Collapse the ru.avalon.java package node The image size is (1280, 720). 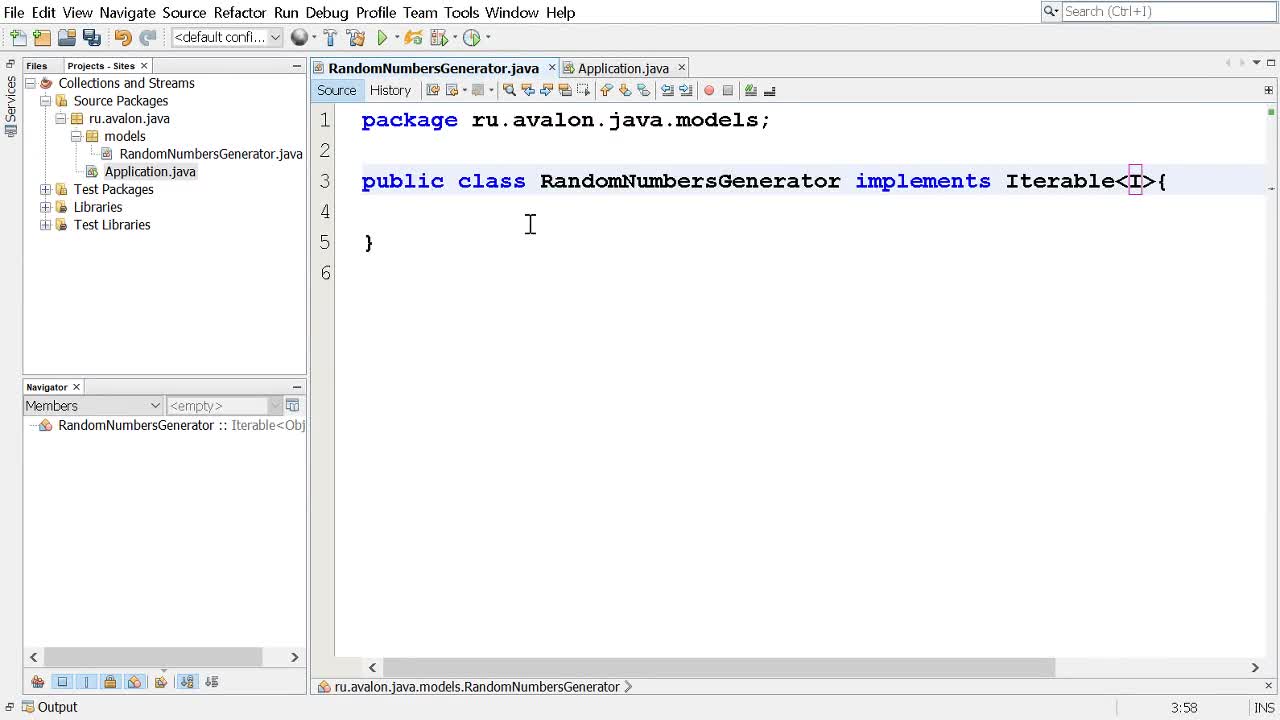point(61,119)
